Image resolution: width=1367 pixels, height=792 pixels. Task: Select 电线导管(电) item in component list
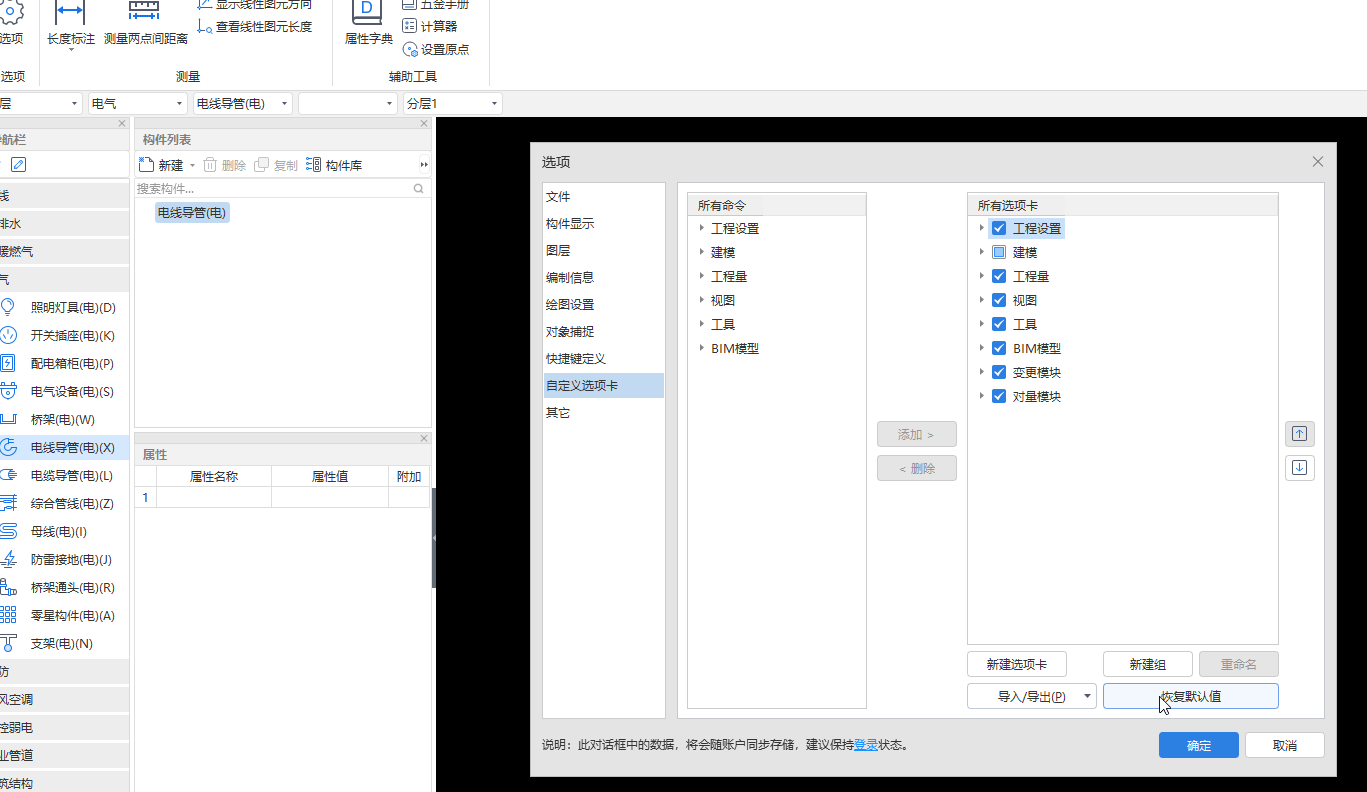coord(193,213)
